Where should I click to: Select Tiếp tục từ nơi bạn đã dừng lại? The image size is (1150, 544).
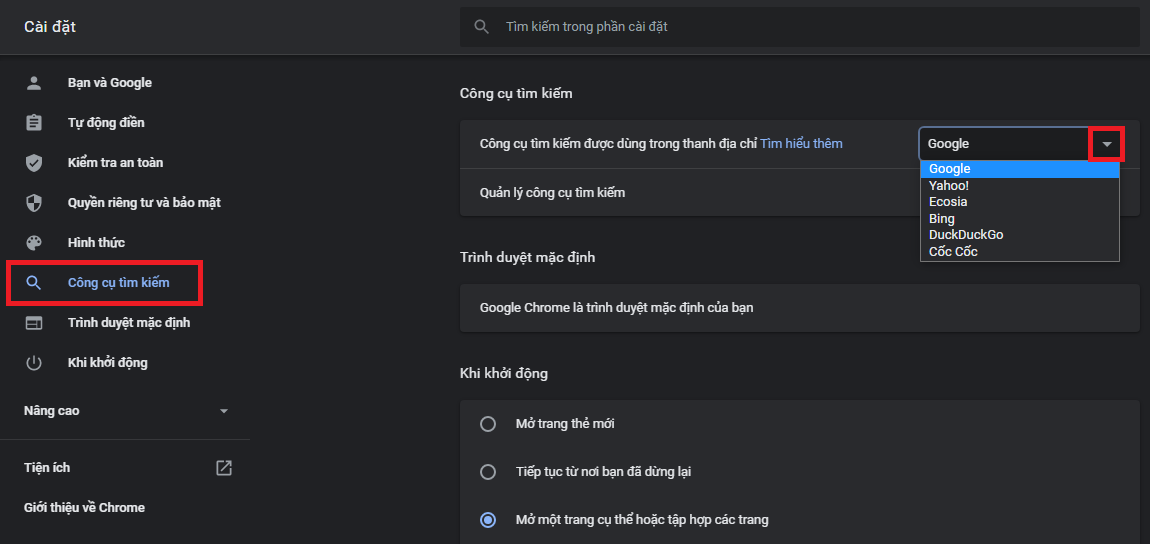(488, 472)
